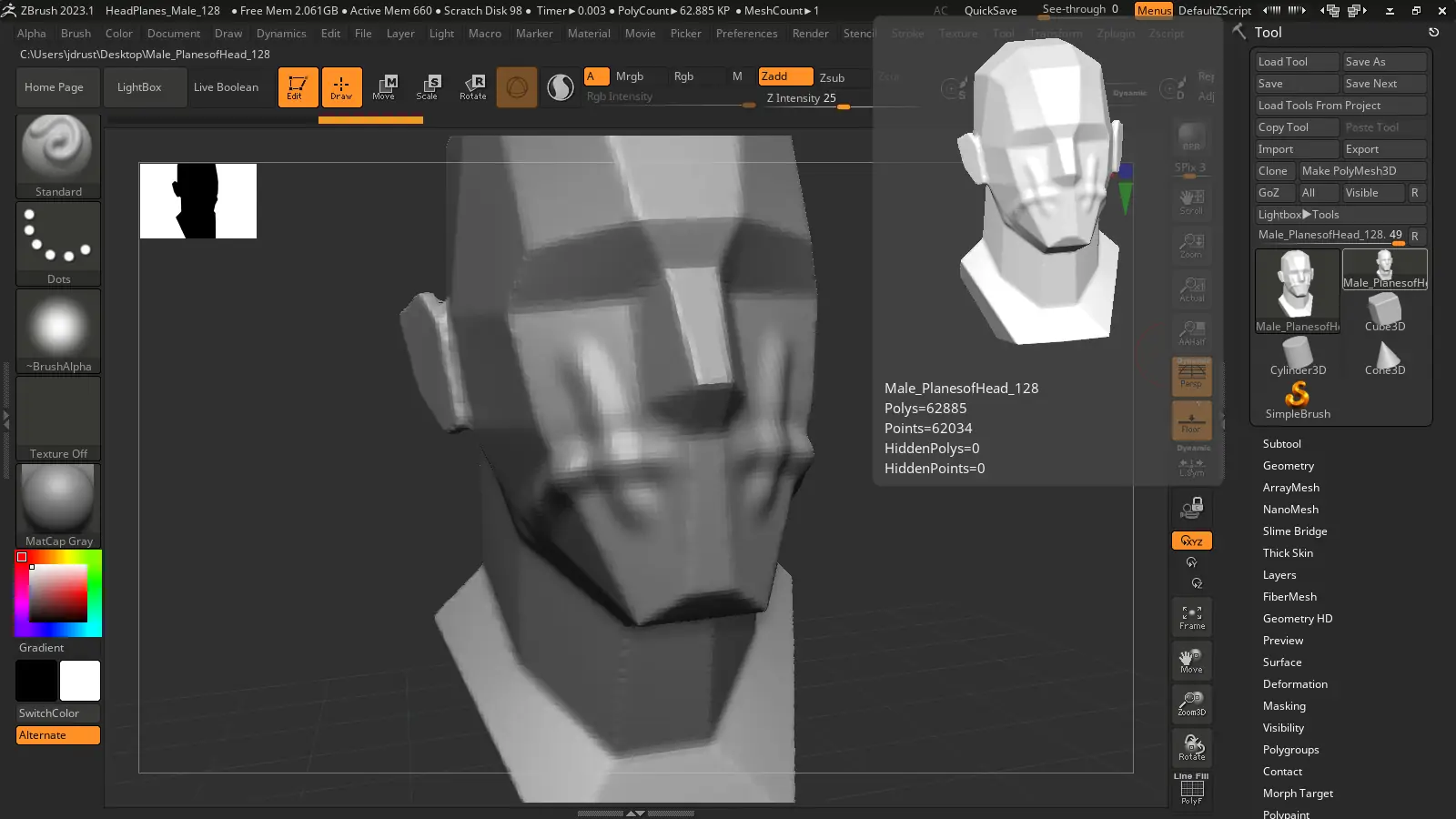Select the SimpleBrush tool thumbnail
This screenshot has width=1456, height=819.
tap(1297, 399)
